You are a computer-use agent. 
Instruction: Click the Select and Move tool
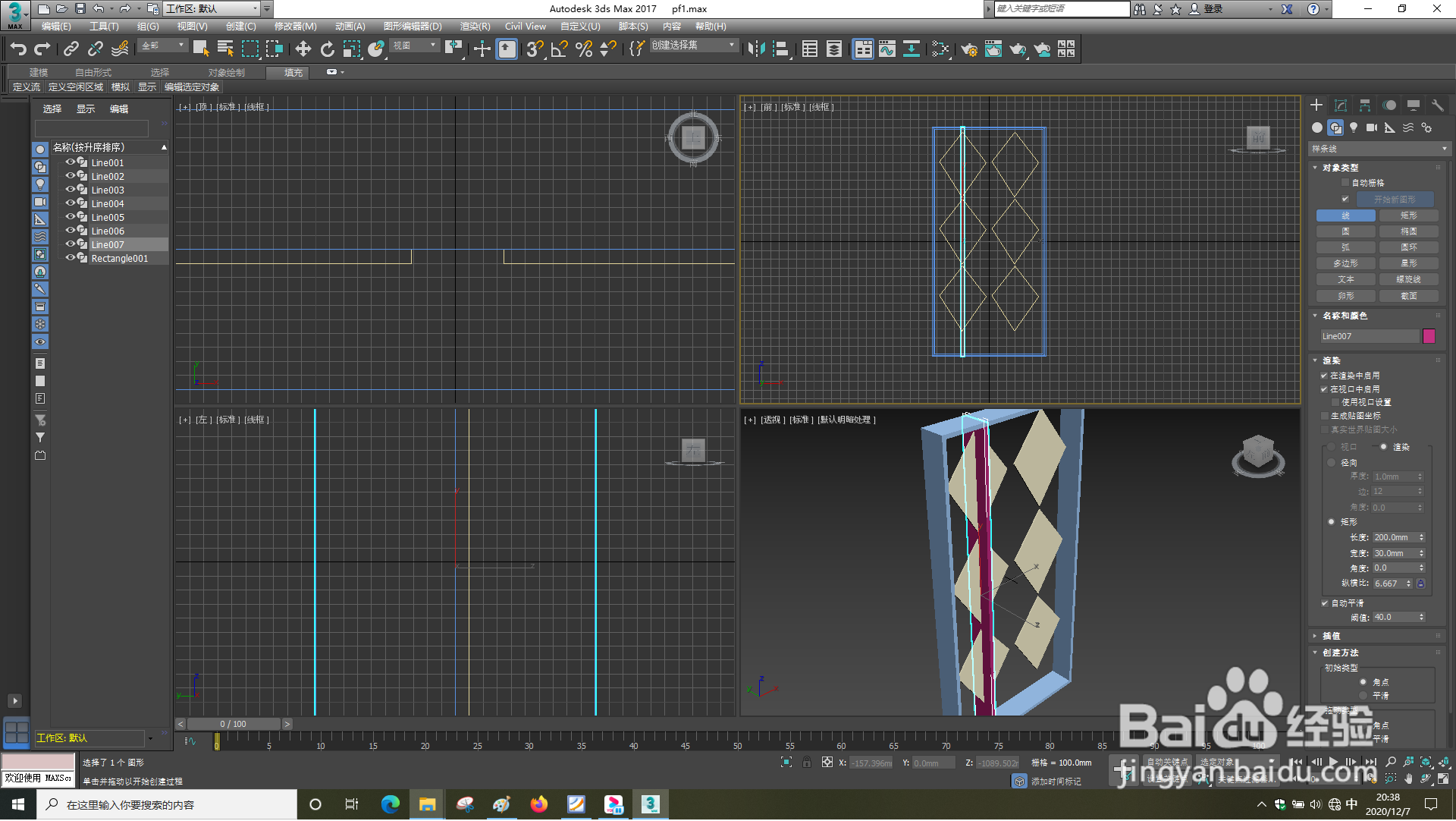pyautogui.click(x=303, y=49)
